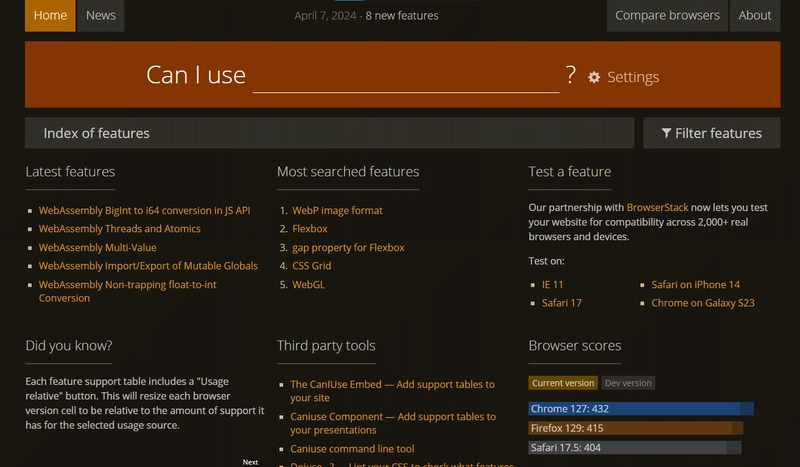Open WebAssembly BigInt to i64 conversion link
Screen dimensions: 800x467
click(144, 210)
